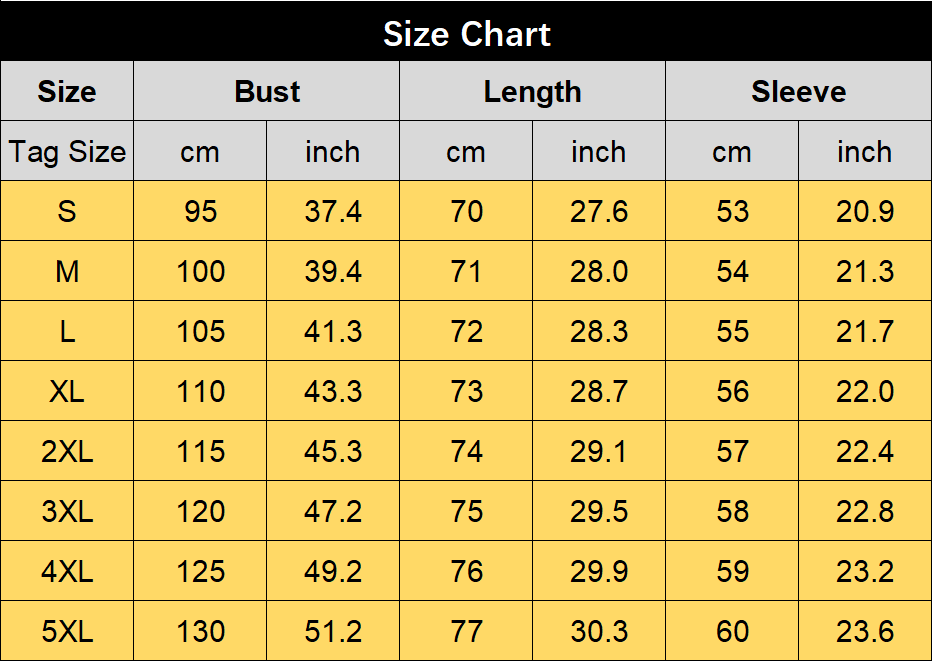Select the Bust column header
The image size is (933, 662).
(267, 91)
